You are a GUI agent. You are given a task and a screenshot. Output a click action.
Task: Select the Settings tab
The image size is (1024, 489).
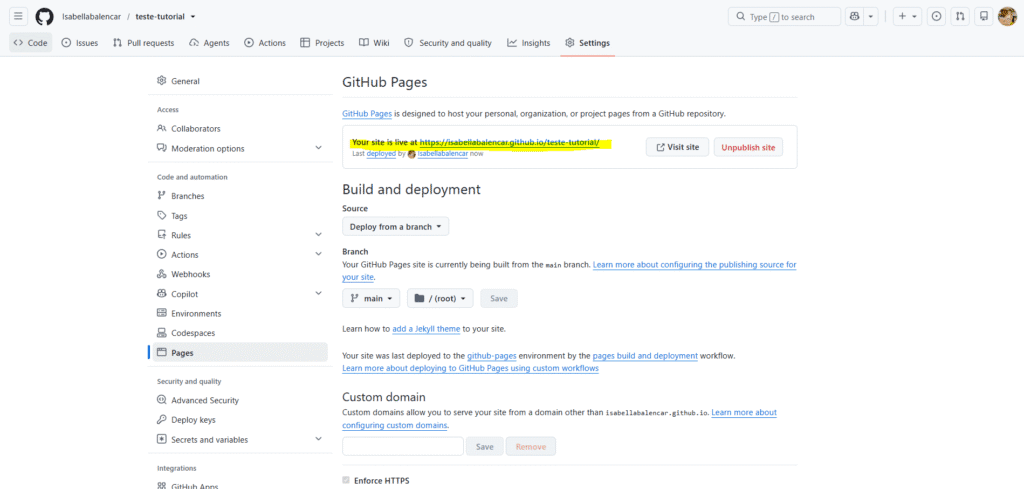click(588, 43)
